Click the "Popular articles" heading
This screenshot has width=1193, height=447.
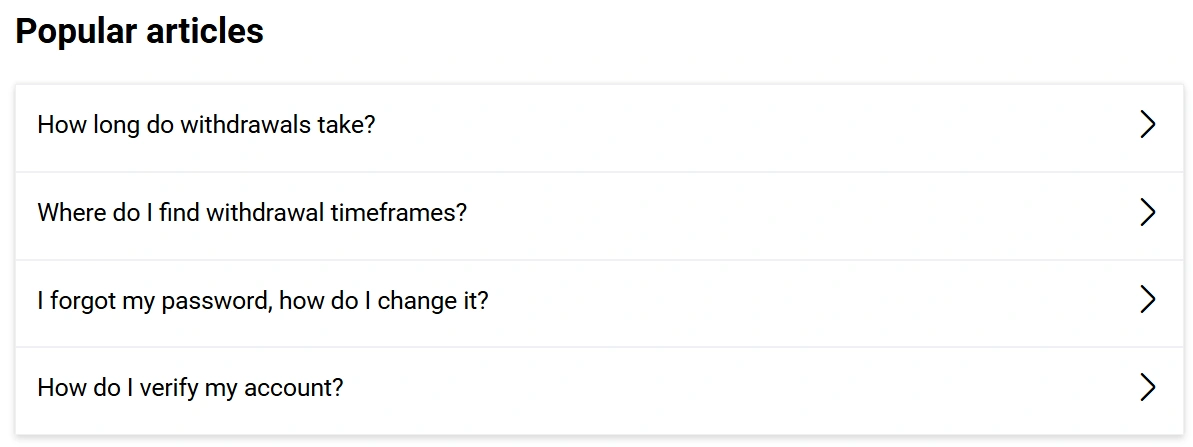coord(140,32)
